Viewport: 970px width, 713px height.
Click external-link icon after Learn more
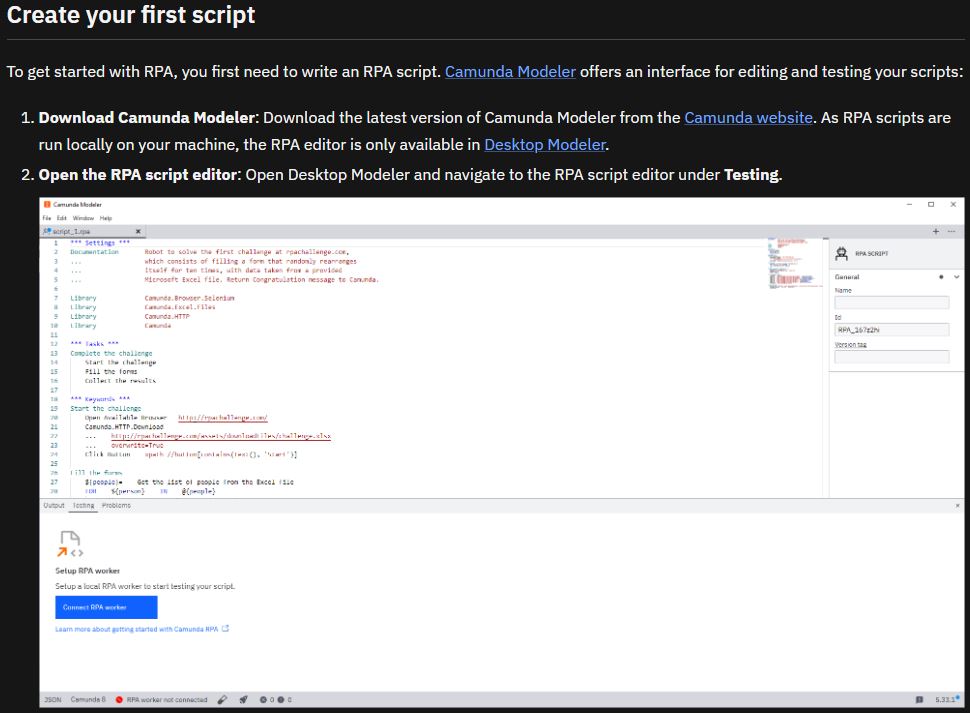point(226,628)
